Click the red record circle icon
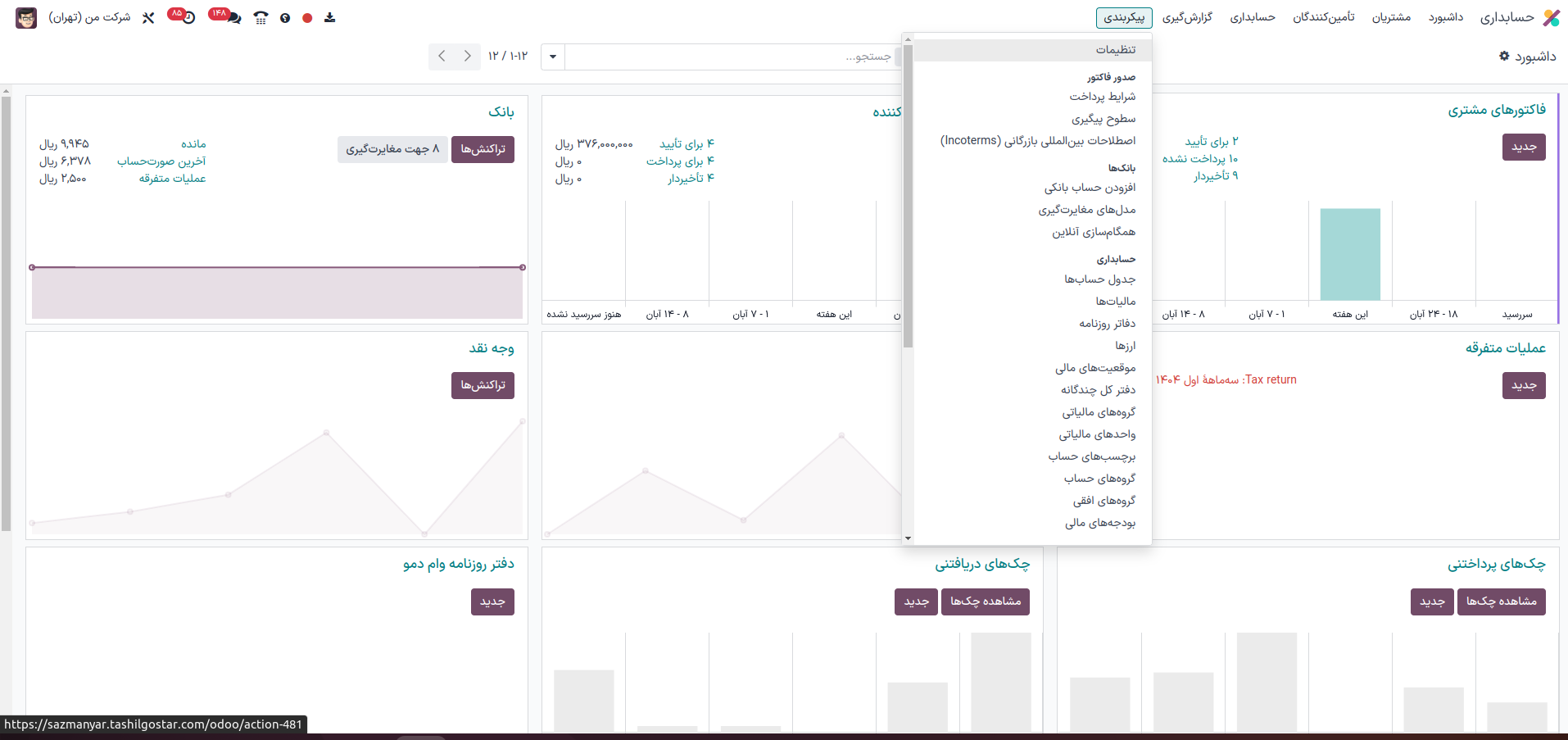 307,17
